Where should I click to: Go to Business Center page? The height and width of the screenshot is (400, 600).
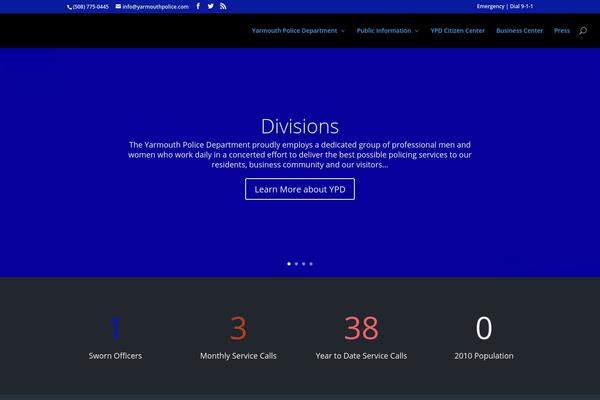pyautogui.click(x=519, y=31)
